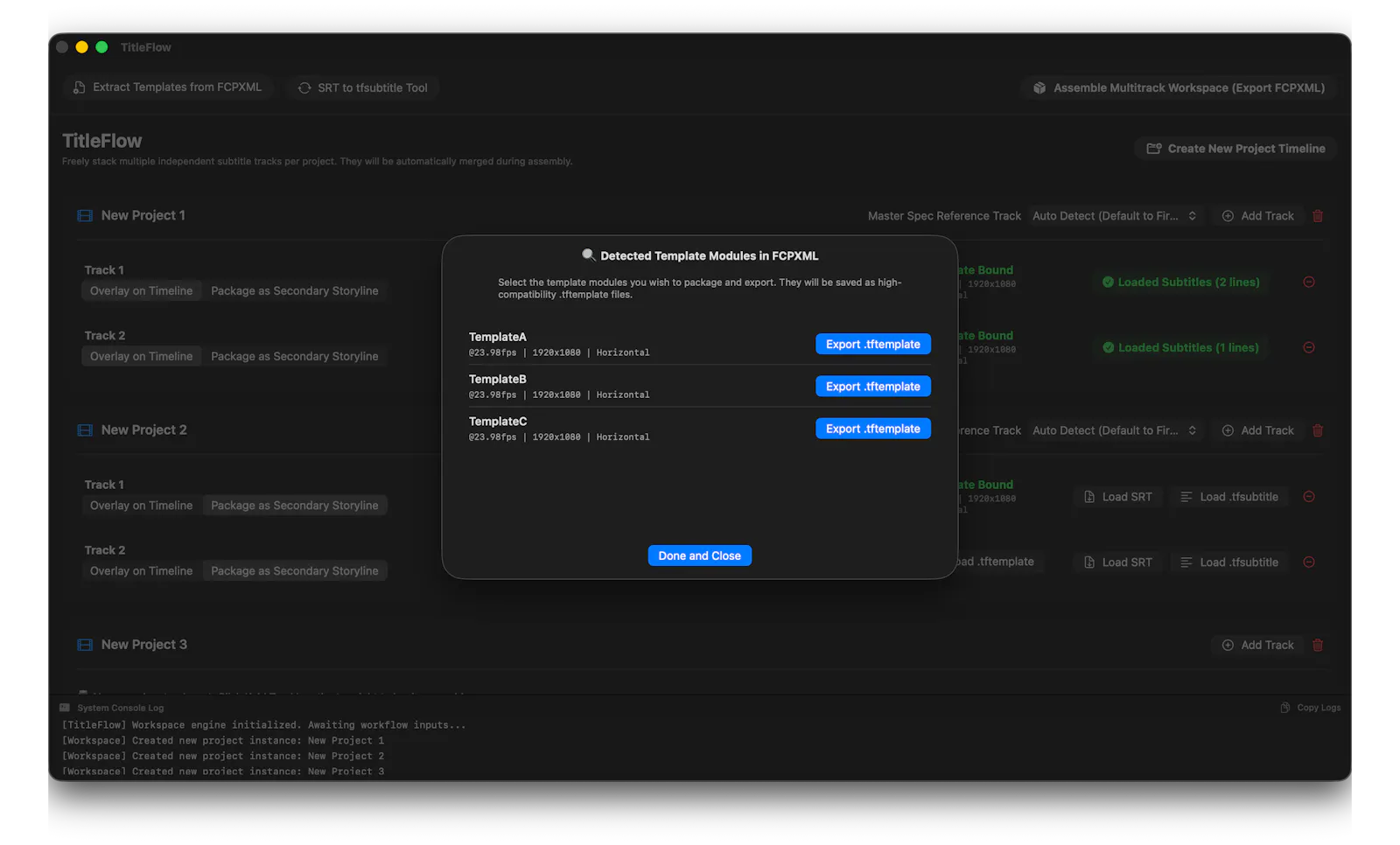The width and height of the screenshot is (1400, 845).
Task: Export TemplateB as .tftemplate
Action: point(872,386)
